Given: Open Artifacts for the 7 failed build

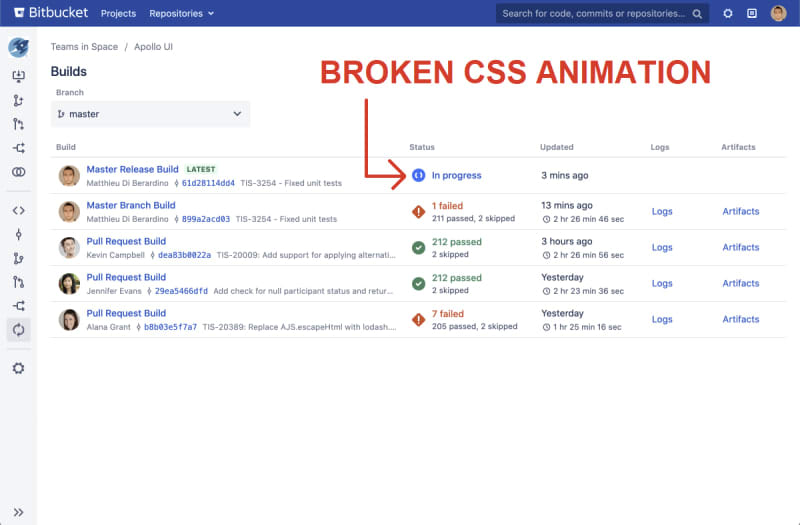Looking at the screenshot, I should click(x=740, y=320).
